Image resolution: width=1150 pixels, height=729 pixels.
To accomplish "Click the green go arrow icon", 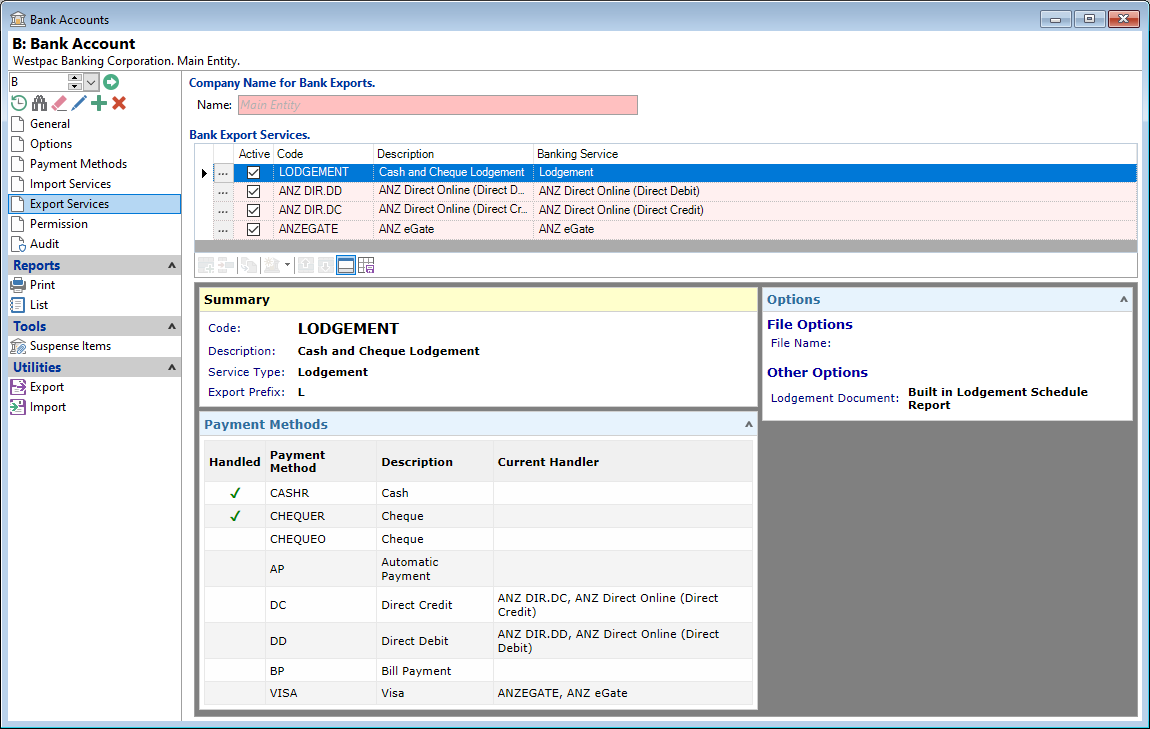I will [x=111, y=82].
